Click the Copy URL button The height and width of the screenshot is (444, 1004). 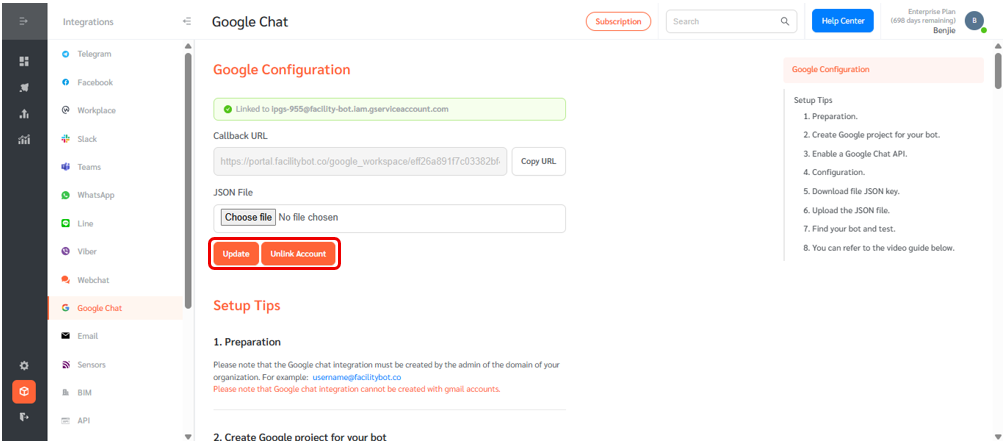tap(538, 161)
